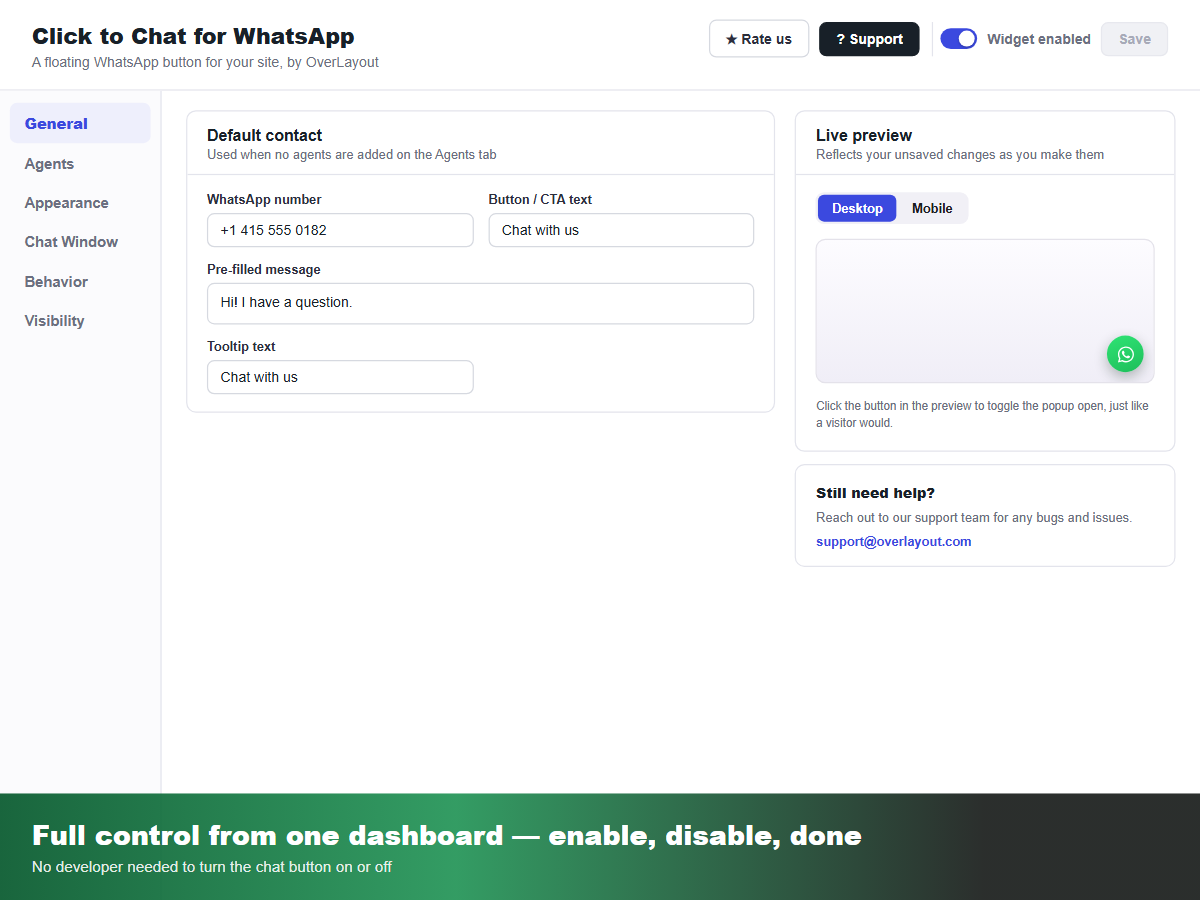Click the 'Full control from one dashboard' banner heading
This screenshot has width=1200, height=900.
(x=446, y=835)
